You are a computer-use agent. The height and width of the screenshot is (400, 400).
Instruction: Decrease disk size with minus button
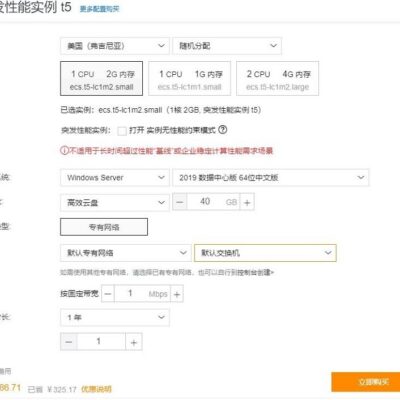[x=180, y=202]
